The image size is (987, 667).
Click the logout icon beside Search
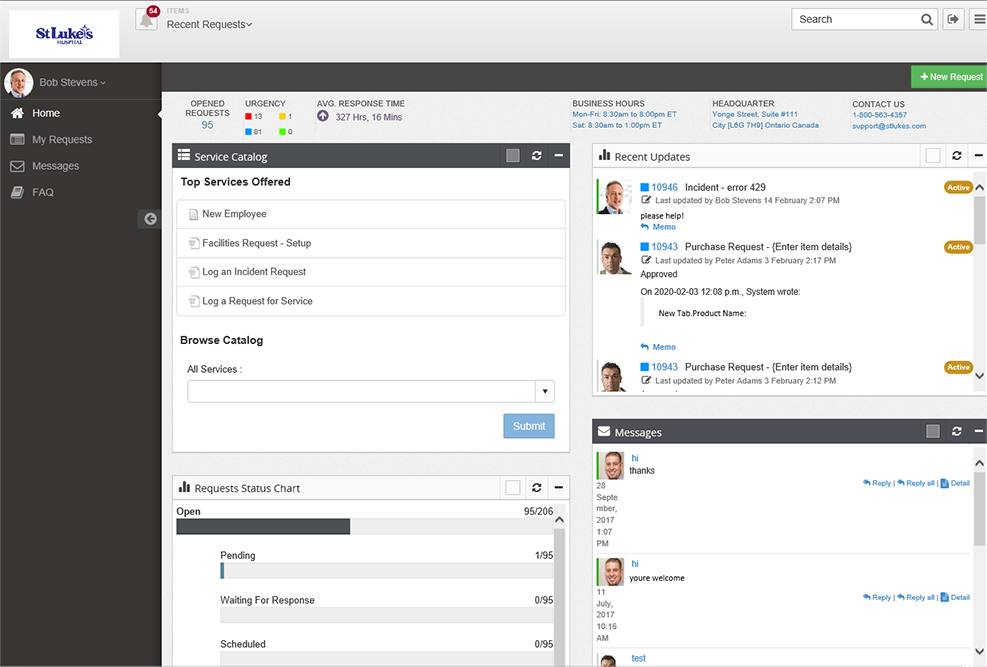953,20
